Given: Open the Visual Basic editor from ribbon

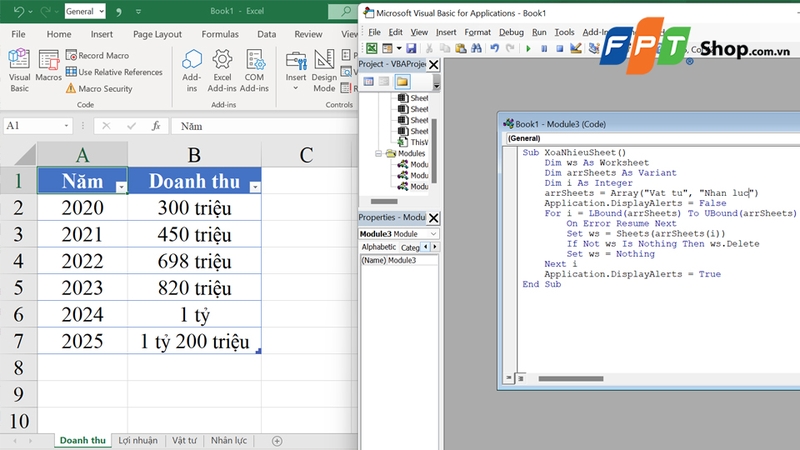Looking at the screenshot, I should tap(19, 66).
